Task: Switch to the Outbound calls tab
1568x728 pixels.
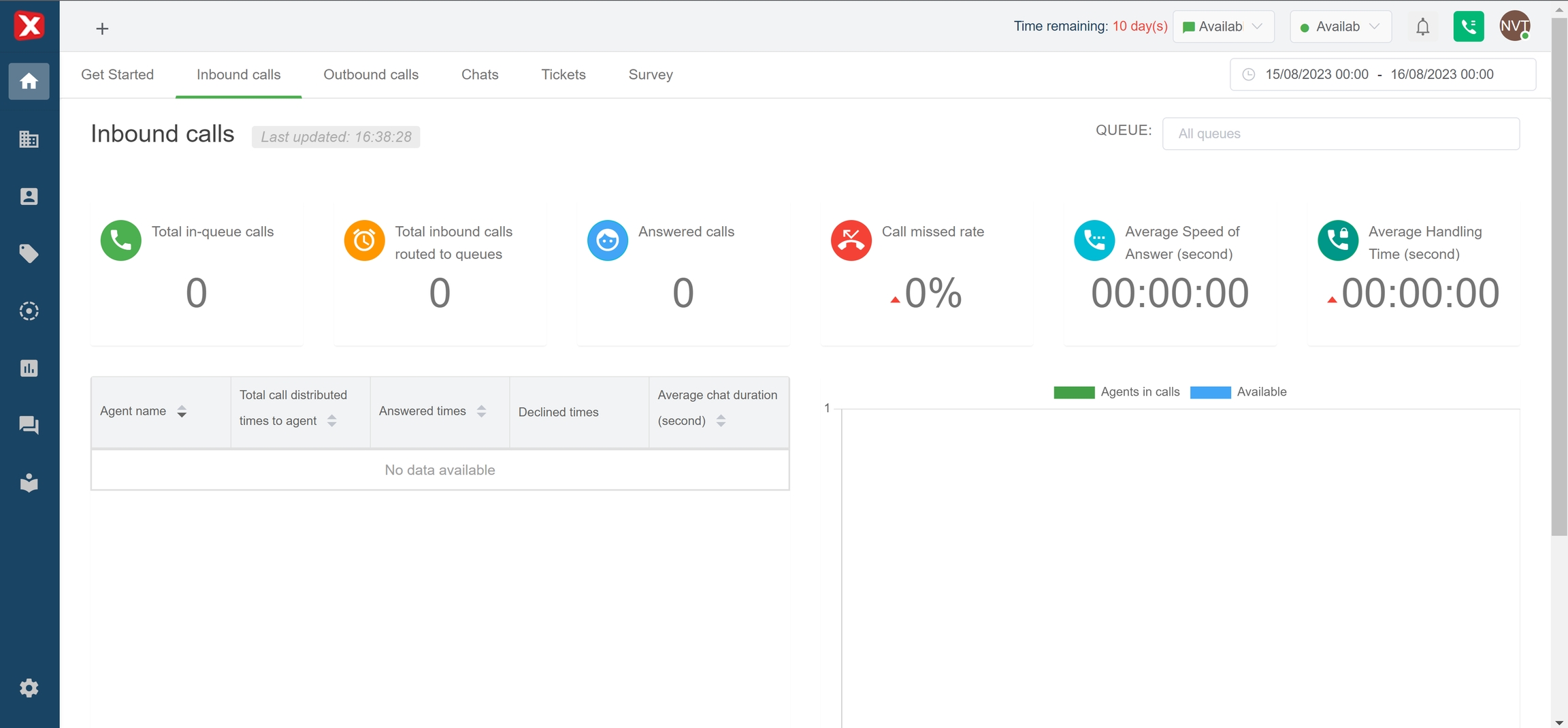Action: 371,75
